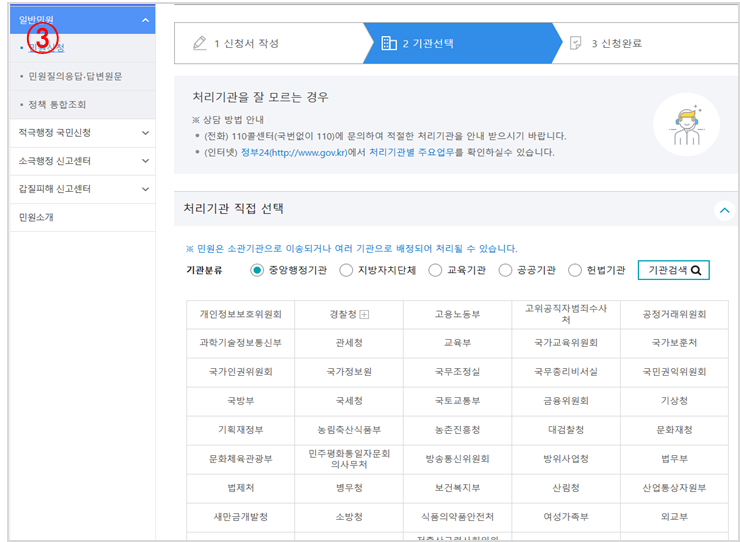Click the magnifier icon in 기관검색 button
This screenshot has height=542, width=740.
coord(696,271)
